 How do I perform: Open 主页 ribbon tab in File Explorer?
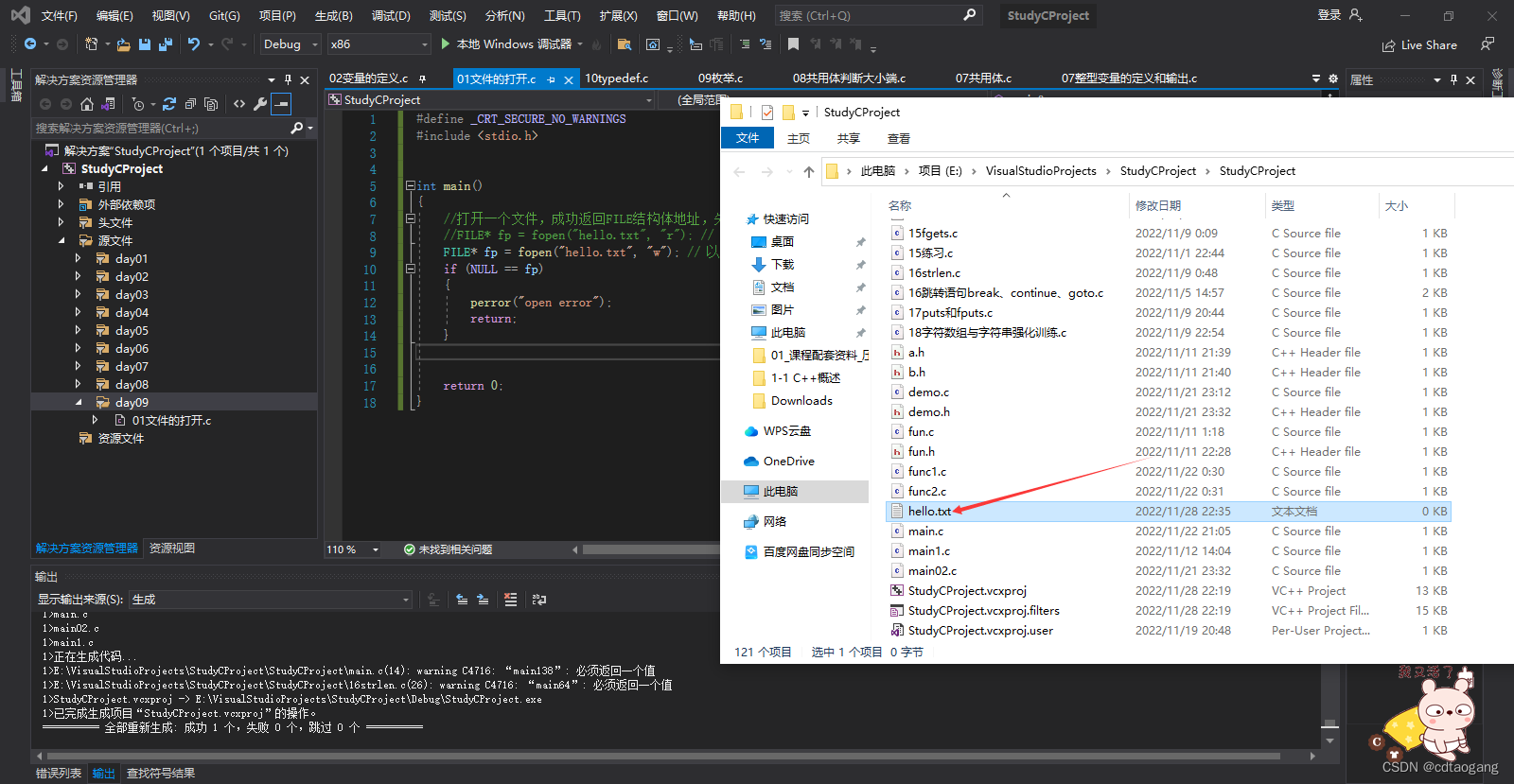(x=799, y=138)
